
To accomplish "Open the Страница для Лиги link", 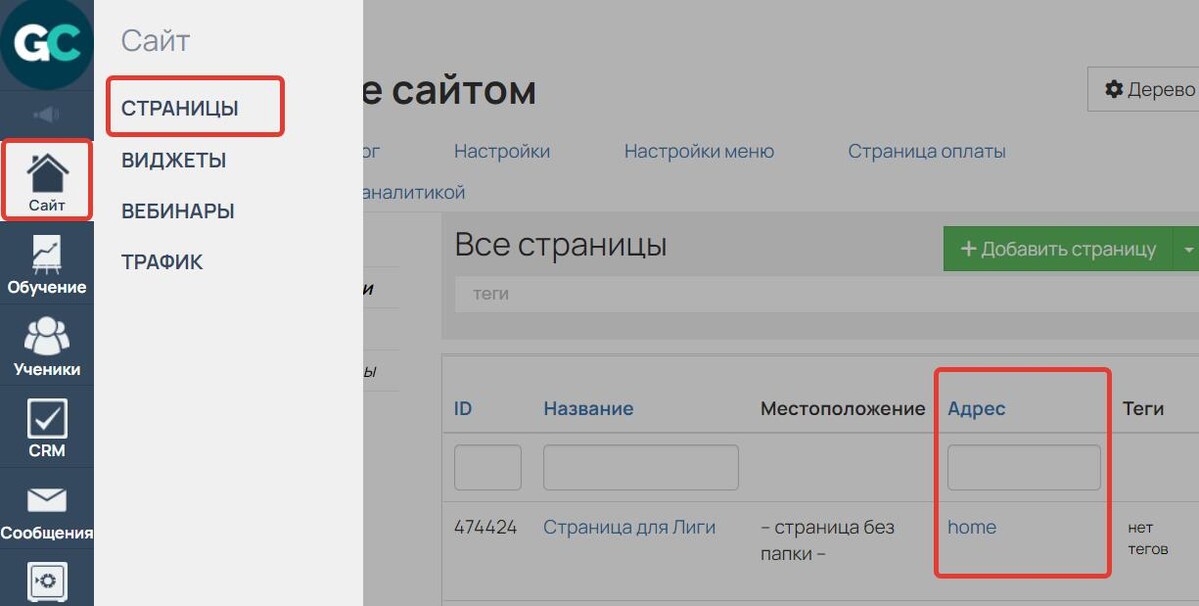I will click(629, 527).
